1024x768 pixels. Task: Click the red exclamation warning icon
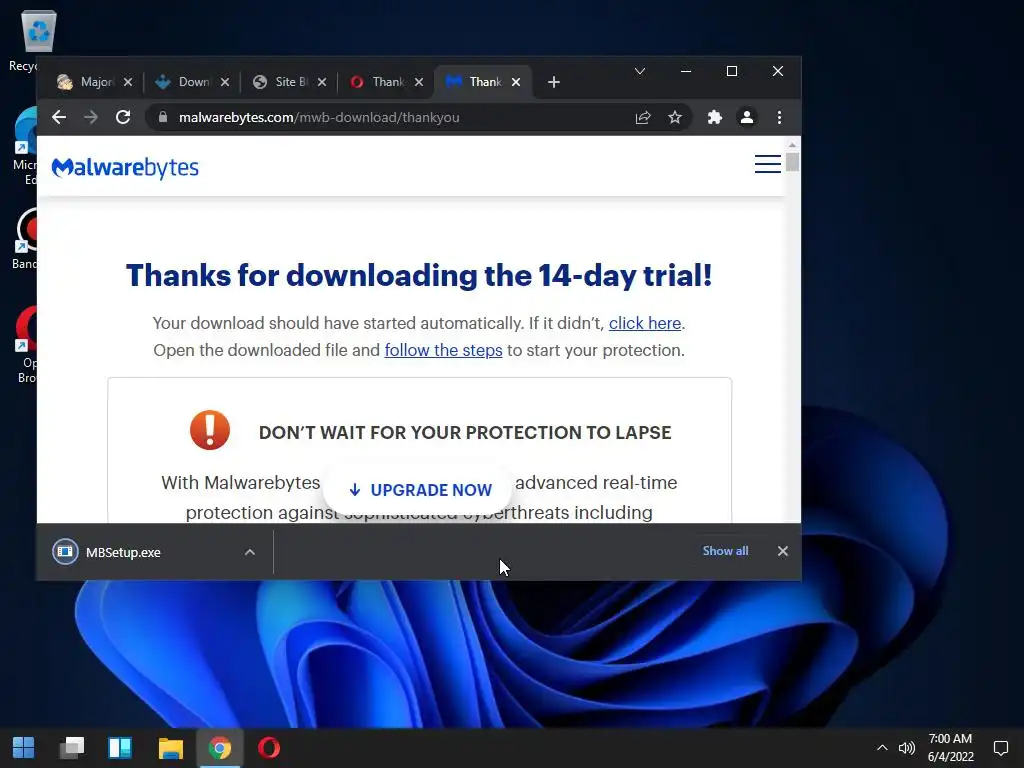210,430
